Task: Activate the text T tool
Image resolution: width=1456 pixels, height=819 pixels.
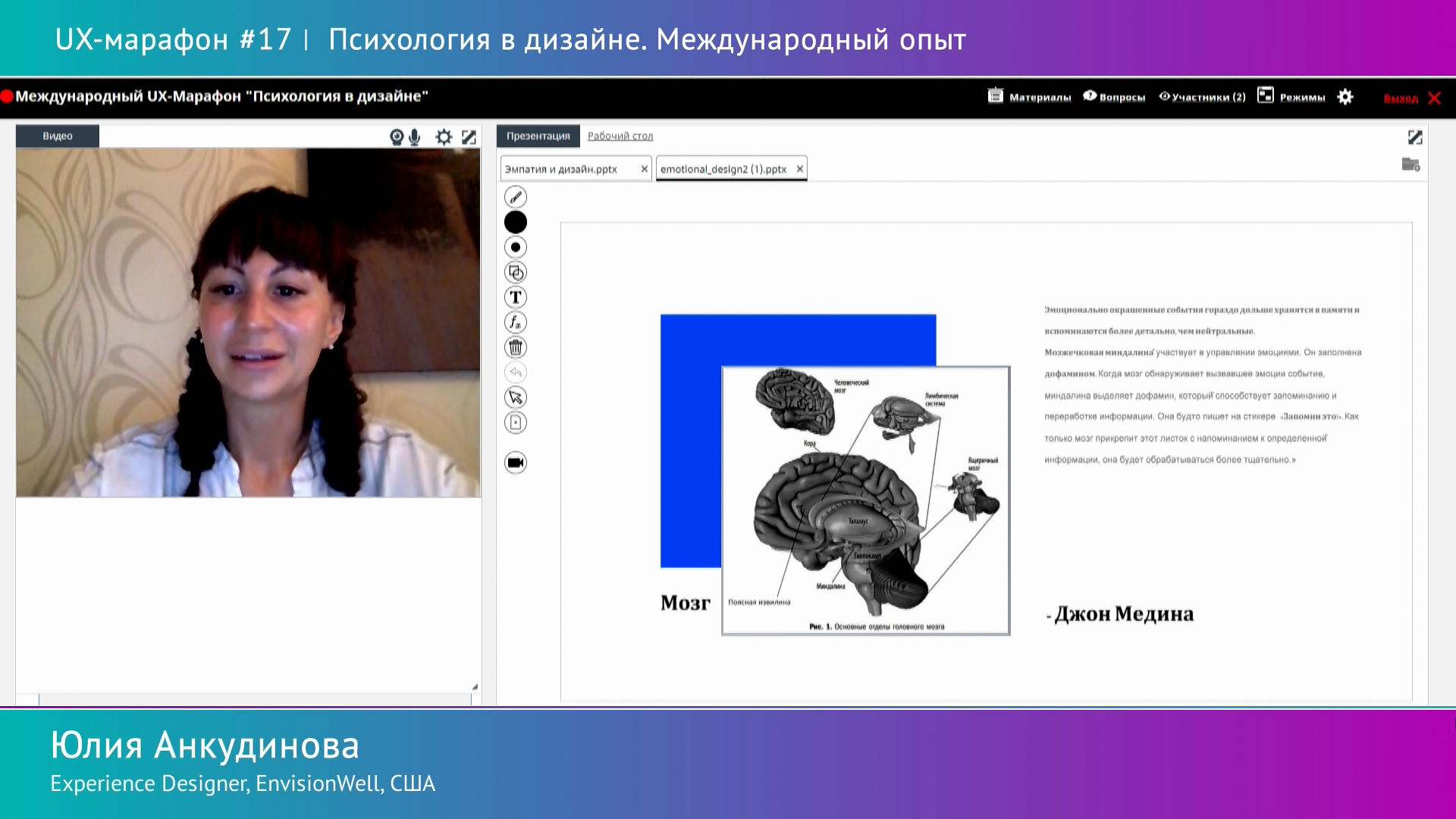Action: tap(516, 297)
